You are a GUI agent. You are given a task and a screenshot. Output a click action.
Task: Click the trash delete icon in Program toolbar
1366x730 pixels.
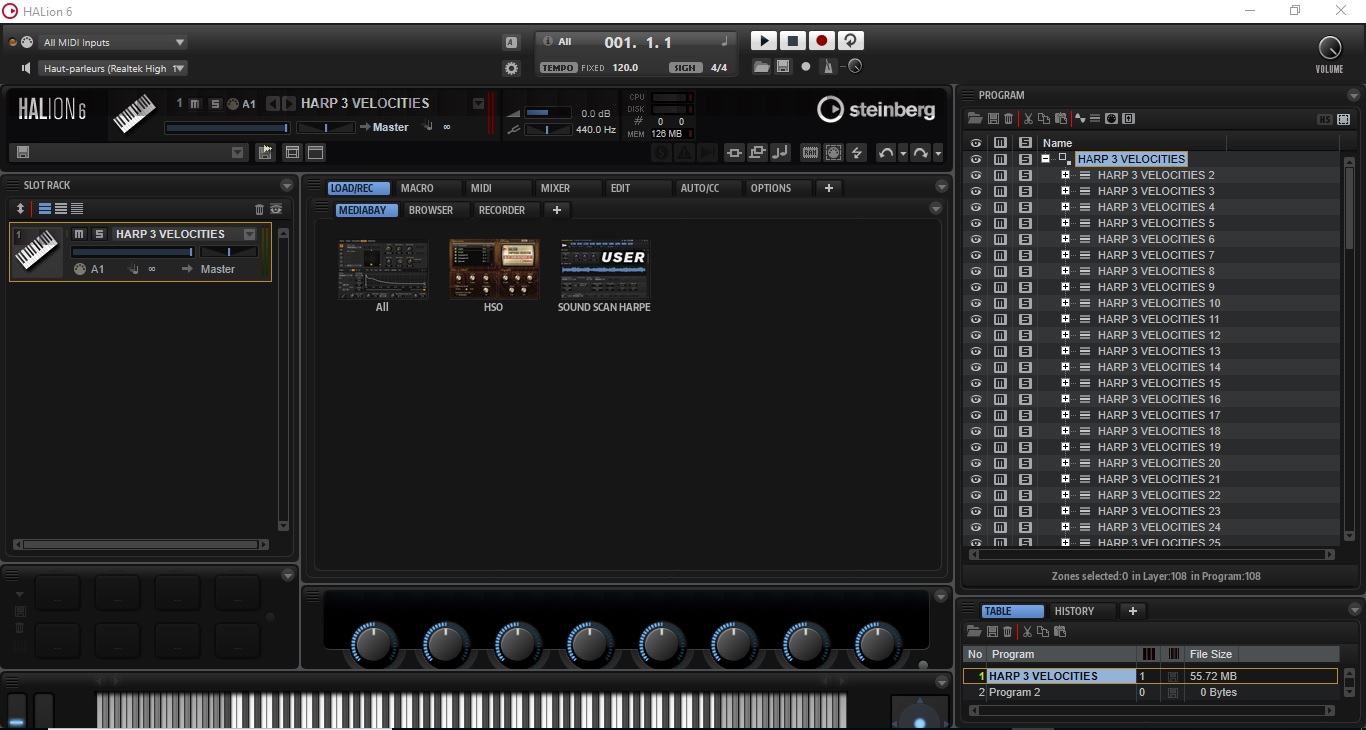click(1008, 119)
